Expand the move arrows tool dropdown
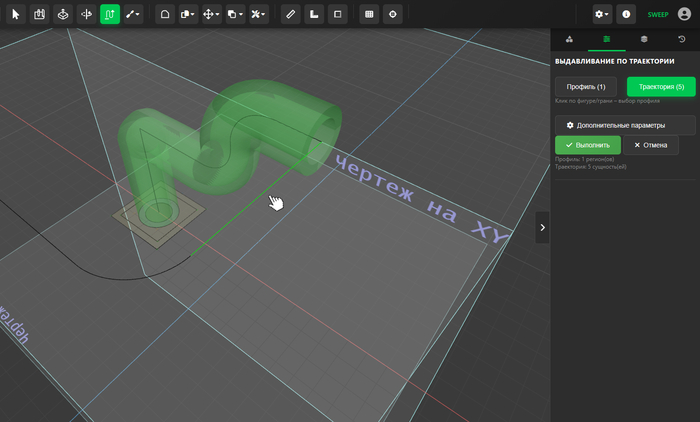Viewport: 700px width, 422px height. pos(212,14)
